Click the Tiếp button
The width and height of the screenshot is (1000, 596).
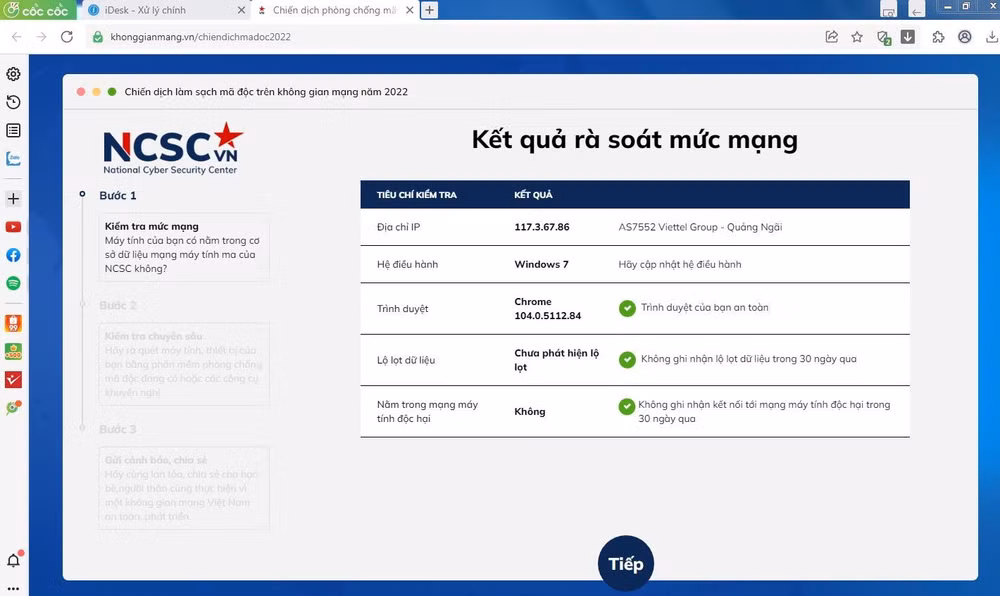coord(626,563)
